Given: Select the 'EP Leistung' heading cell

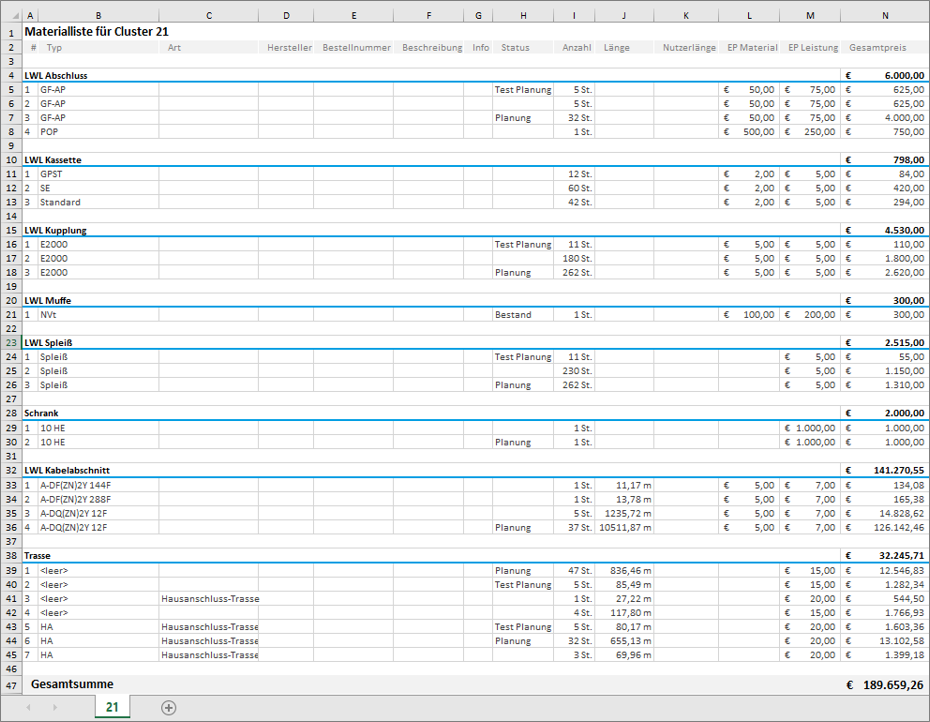Looking at the screenshot, I should coord(810,47).
